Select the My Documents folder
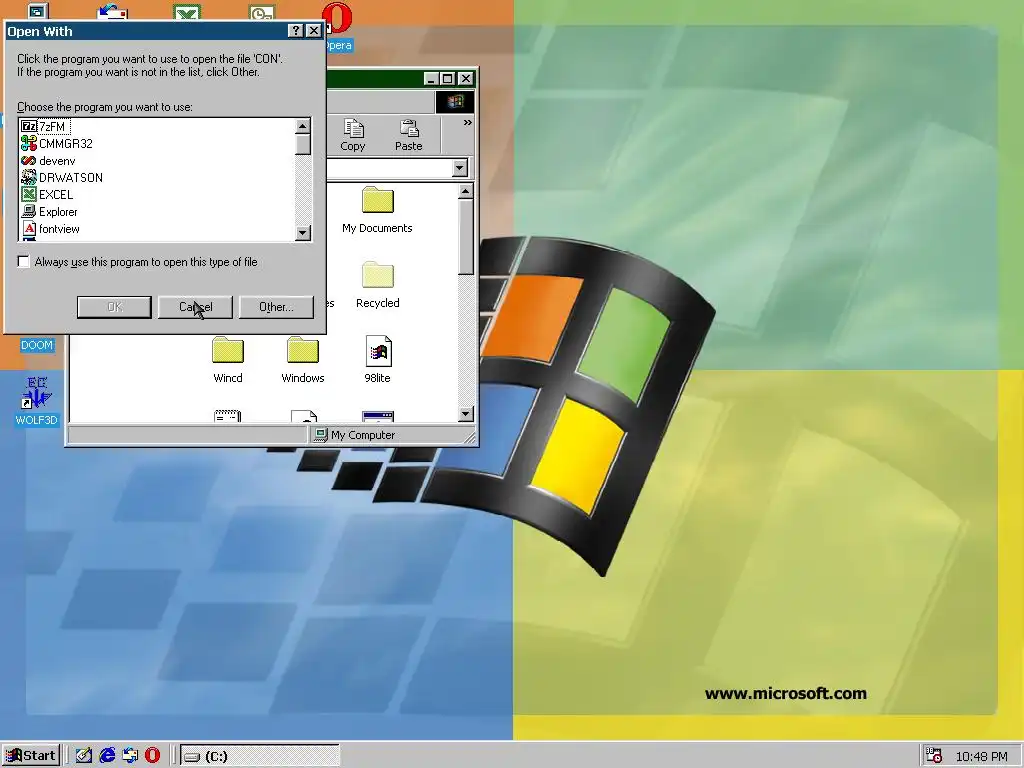This screenshot has width=1024, height=768. 377,210
